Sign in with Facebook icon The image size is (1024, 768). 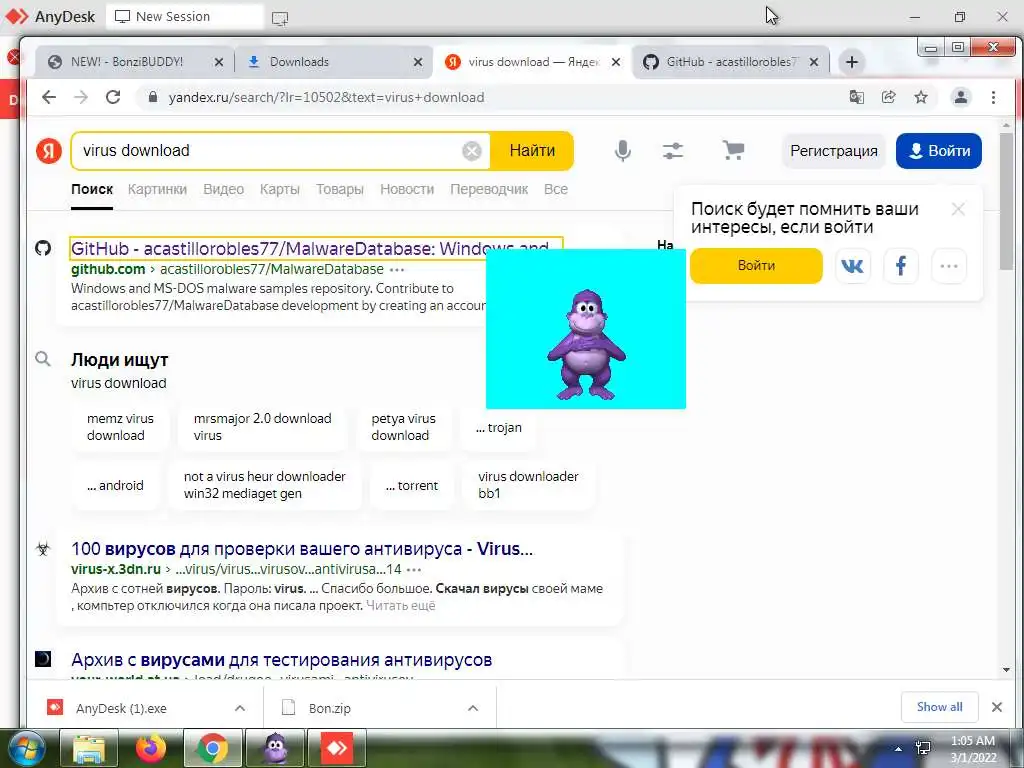(x=901, y=266)
